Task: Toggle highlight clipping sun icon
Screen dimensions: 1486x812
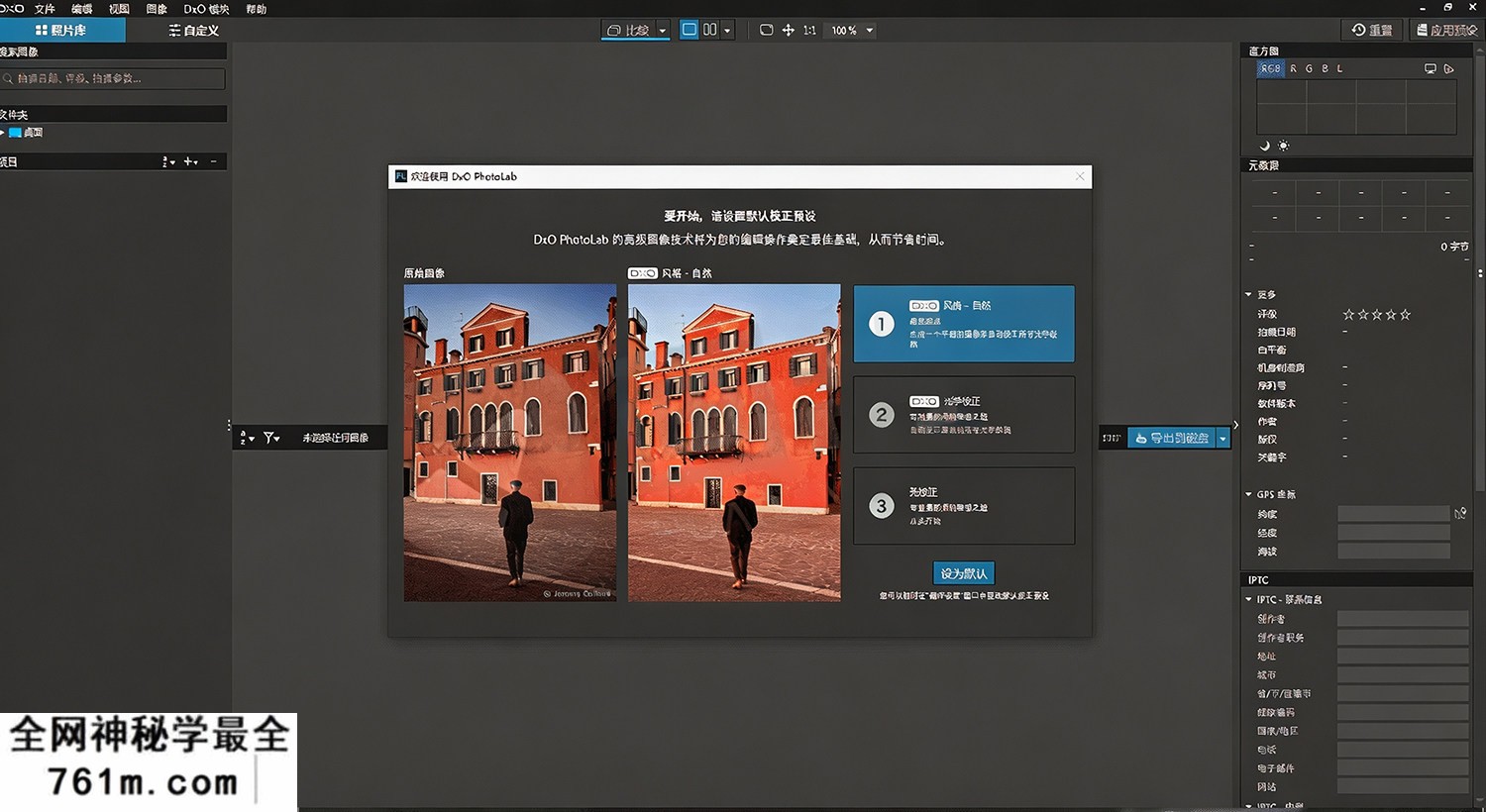Action: pyautogui.click(x=1284, y=146)
